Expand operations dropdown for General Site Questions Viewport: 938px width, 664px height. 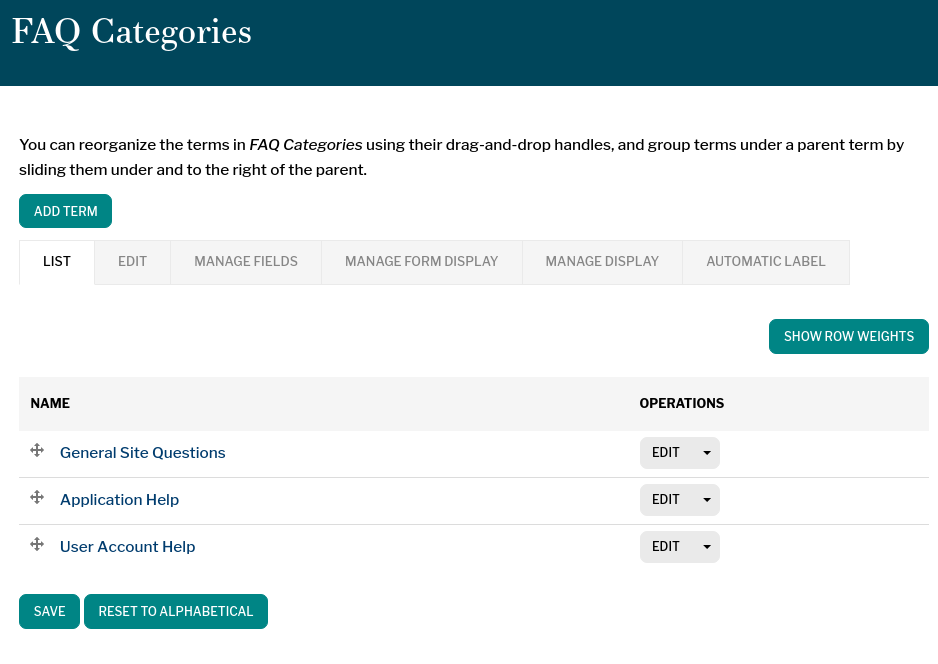[706, 453]
